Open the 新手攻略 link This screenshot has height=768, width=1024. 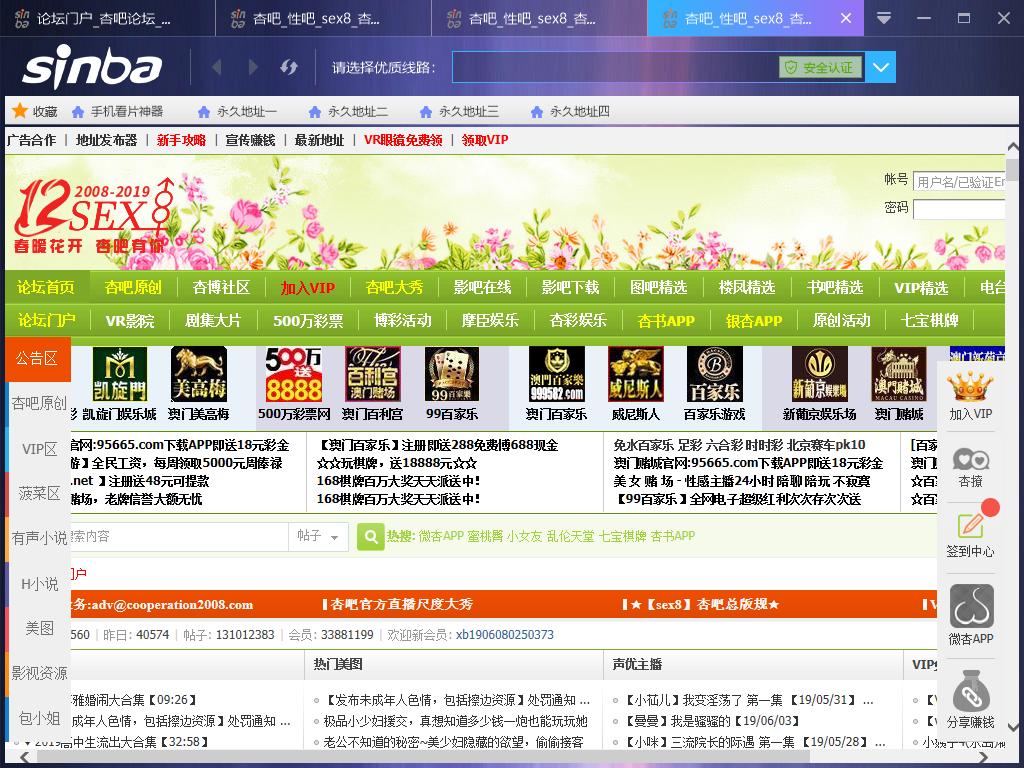point(181,140)
